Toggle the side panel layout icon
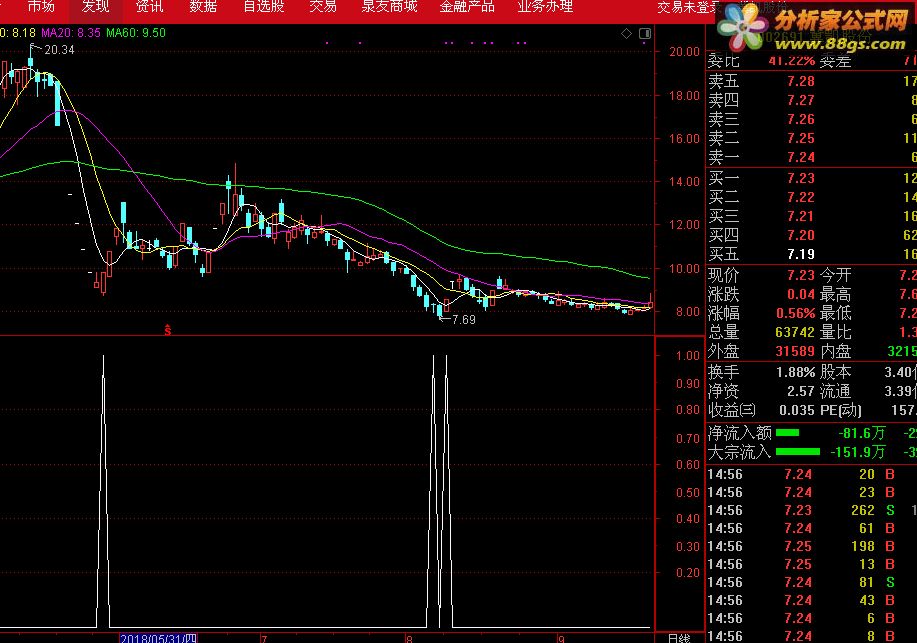 click(645, 33)
